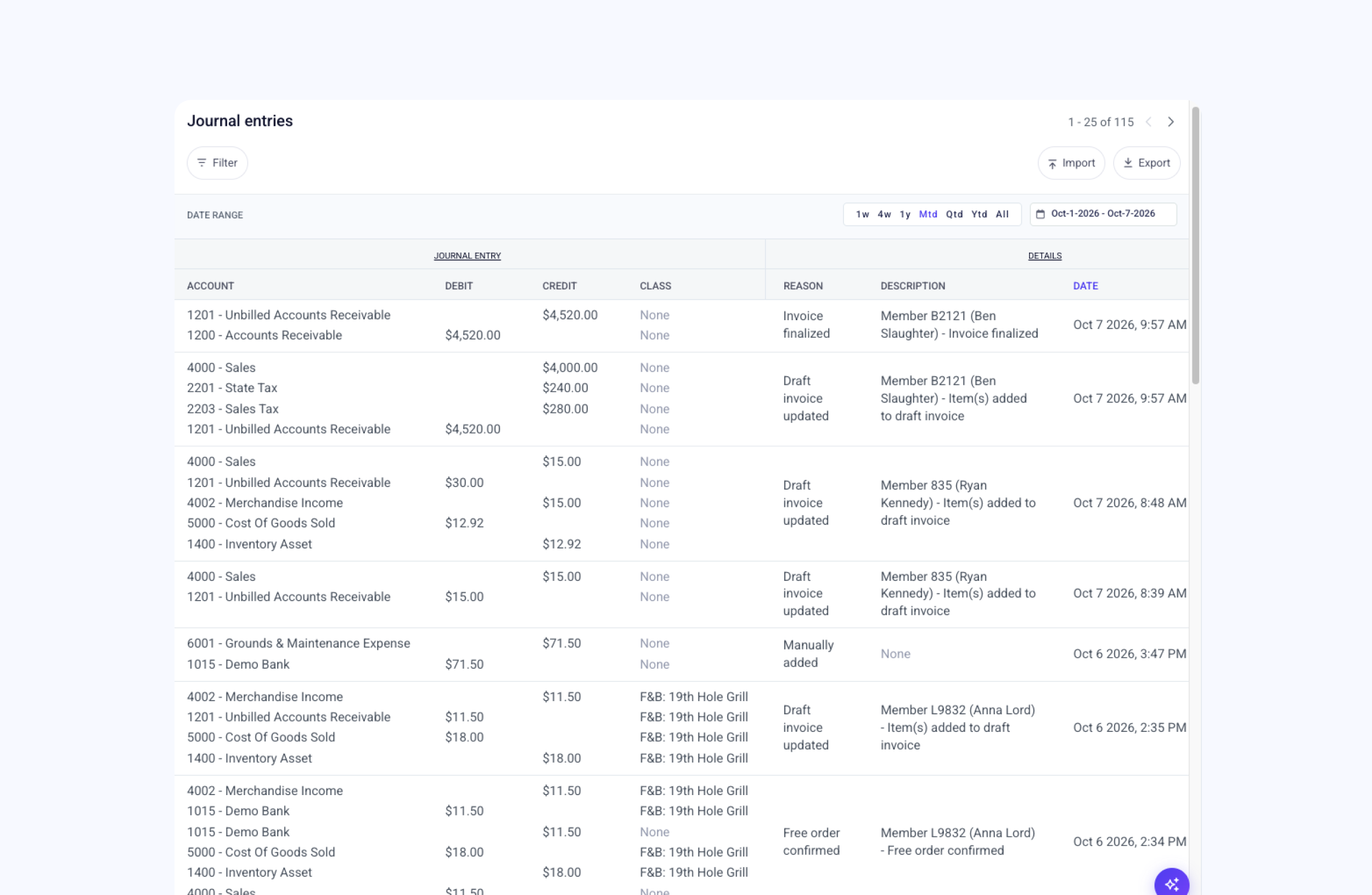Screen dimensions: 1372x895
Task: Select the 1y date range
Action: point(905,215)
